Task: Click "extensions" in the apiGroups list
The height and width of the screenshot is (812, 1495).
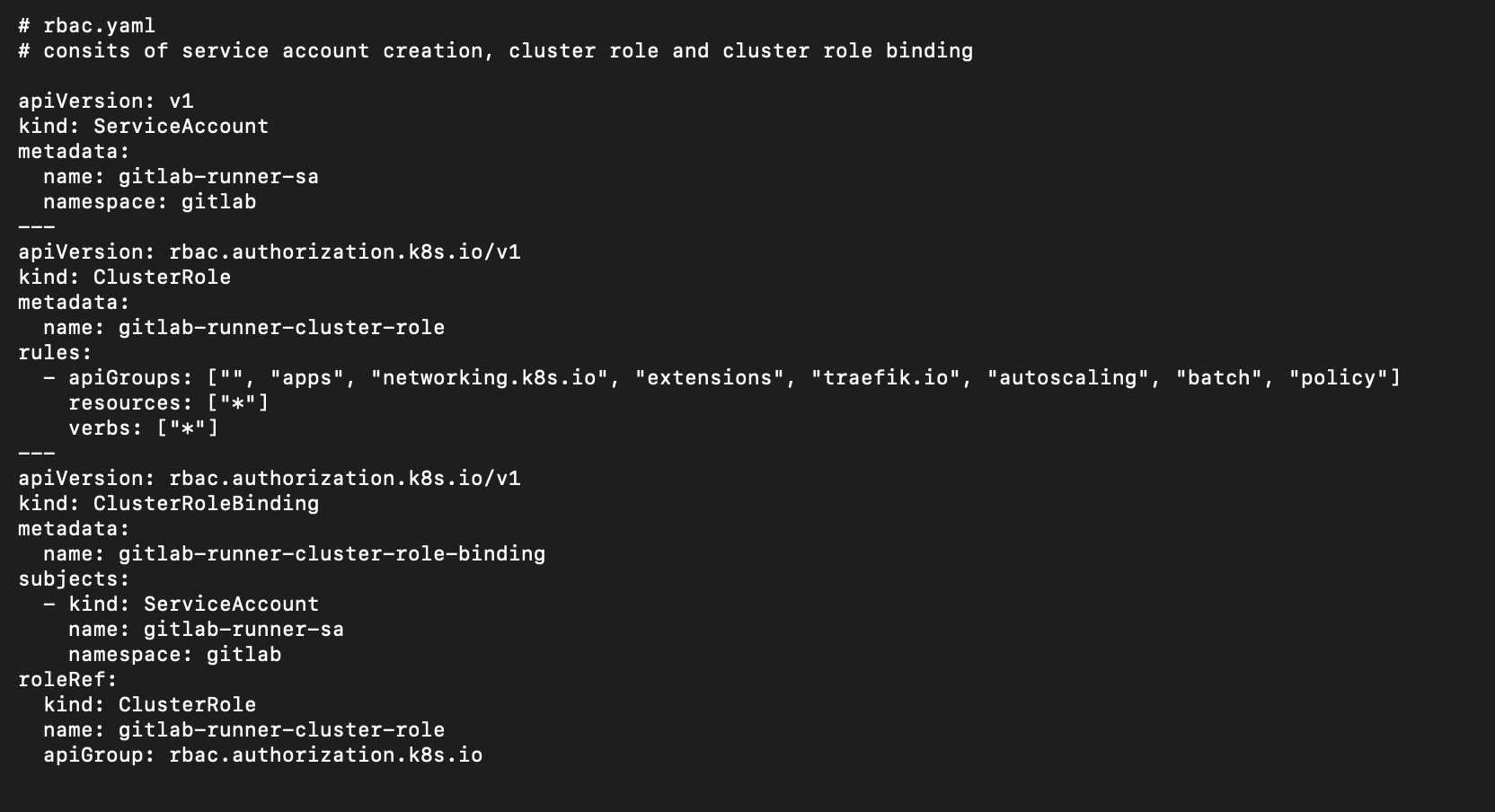Action: [709, 378]
